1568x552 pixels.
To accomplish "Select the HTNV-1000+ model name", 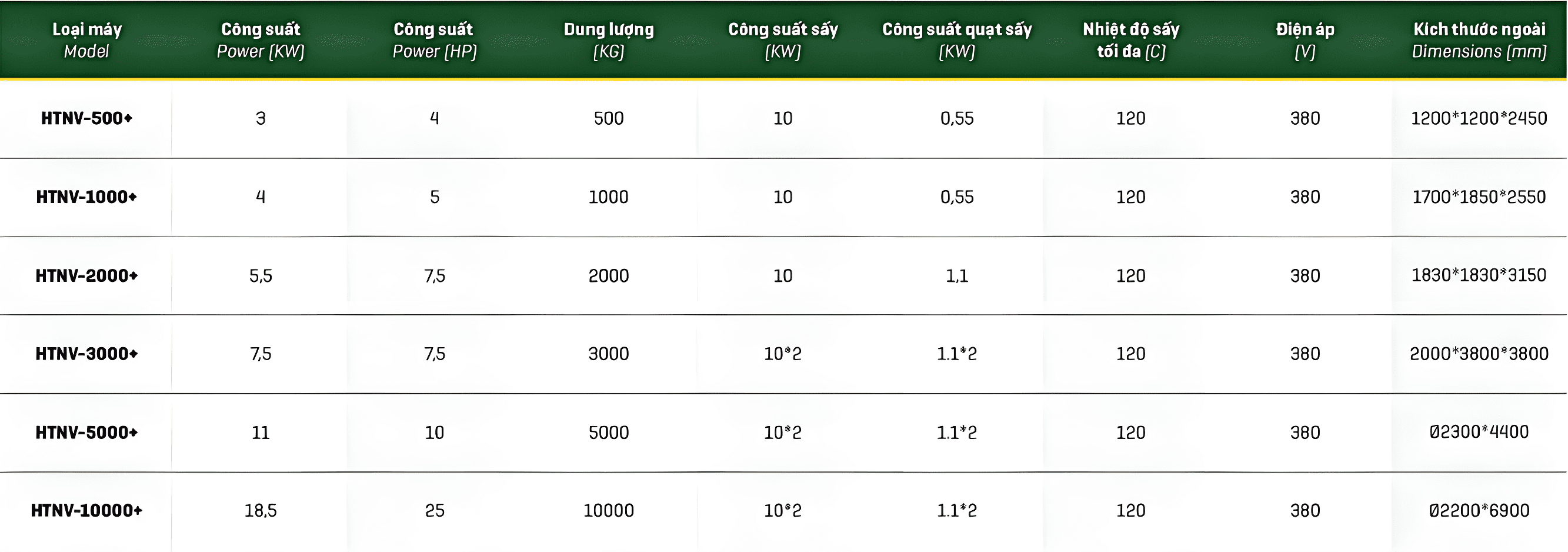I will [86, 197].
